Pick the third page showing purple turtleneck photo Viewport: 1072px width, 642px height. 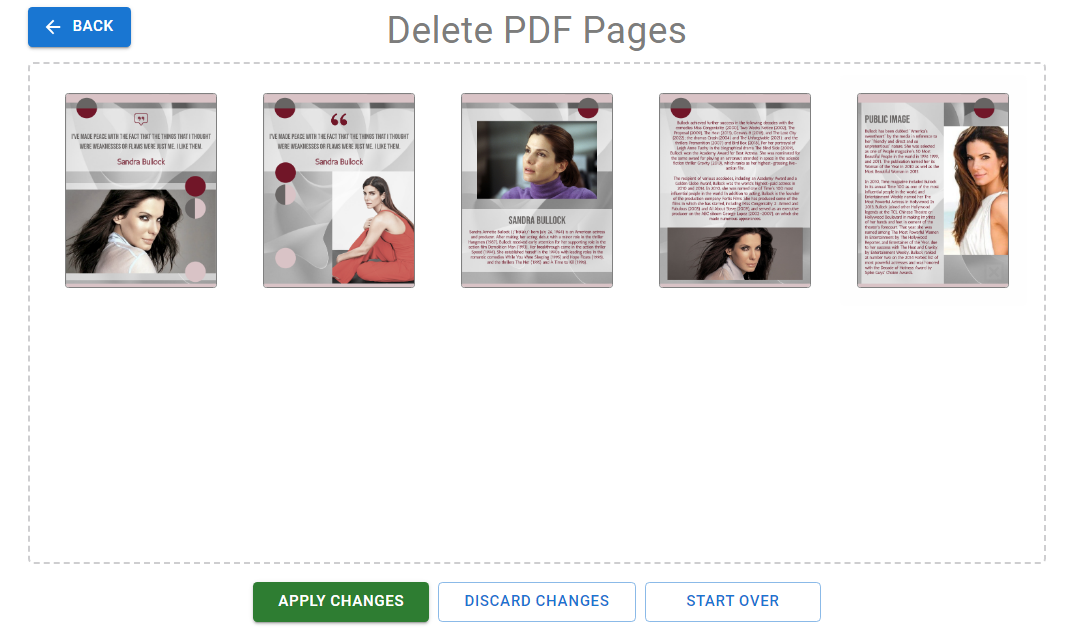click(x=537, y=190)
